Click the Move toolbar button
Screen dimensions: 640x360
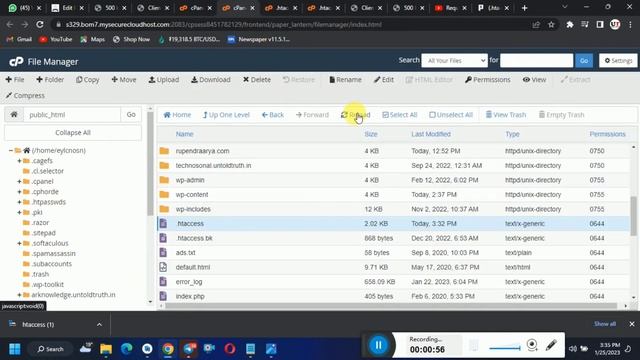124,80
